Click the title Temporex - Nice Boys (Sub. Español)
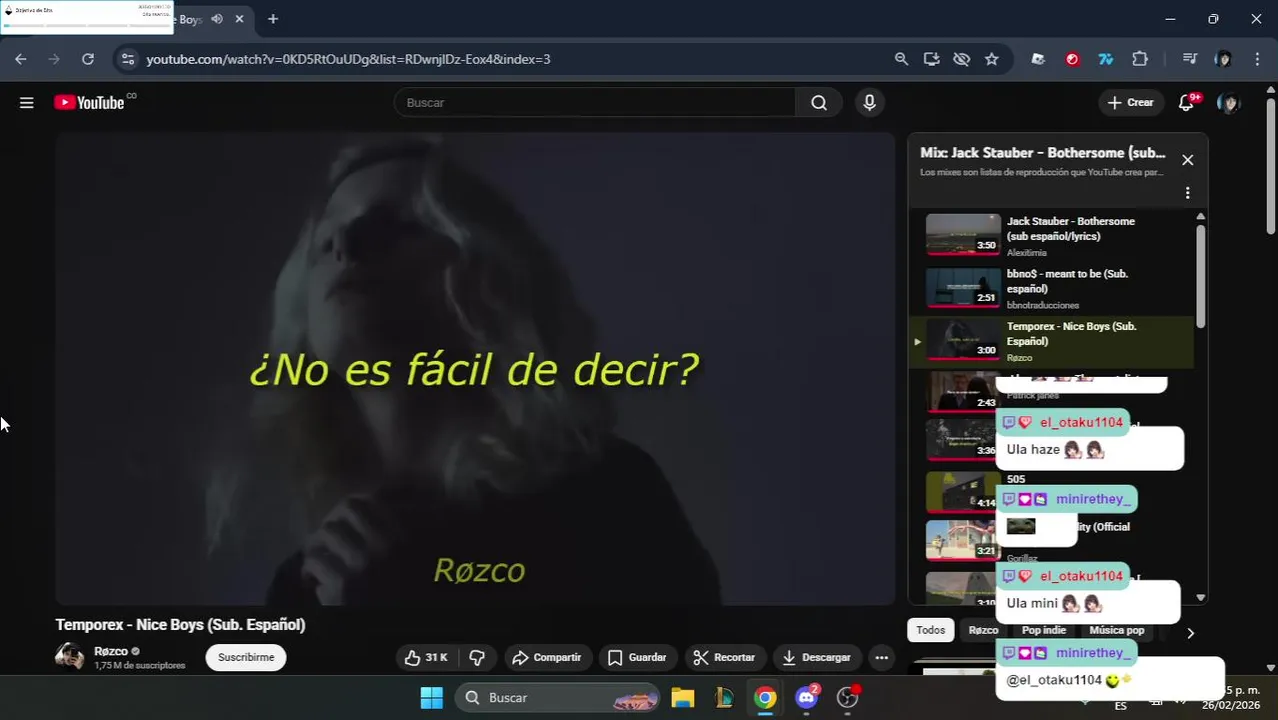1278x720 pixels. [x=180, y=624]
